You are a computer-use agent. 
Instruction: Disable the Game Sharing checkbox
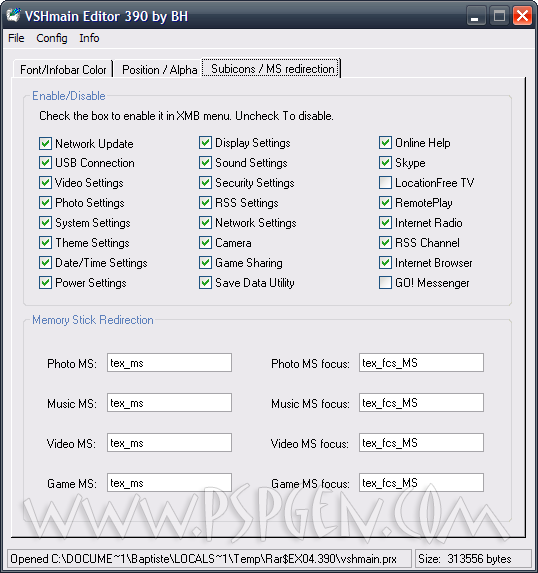205,262
